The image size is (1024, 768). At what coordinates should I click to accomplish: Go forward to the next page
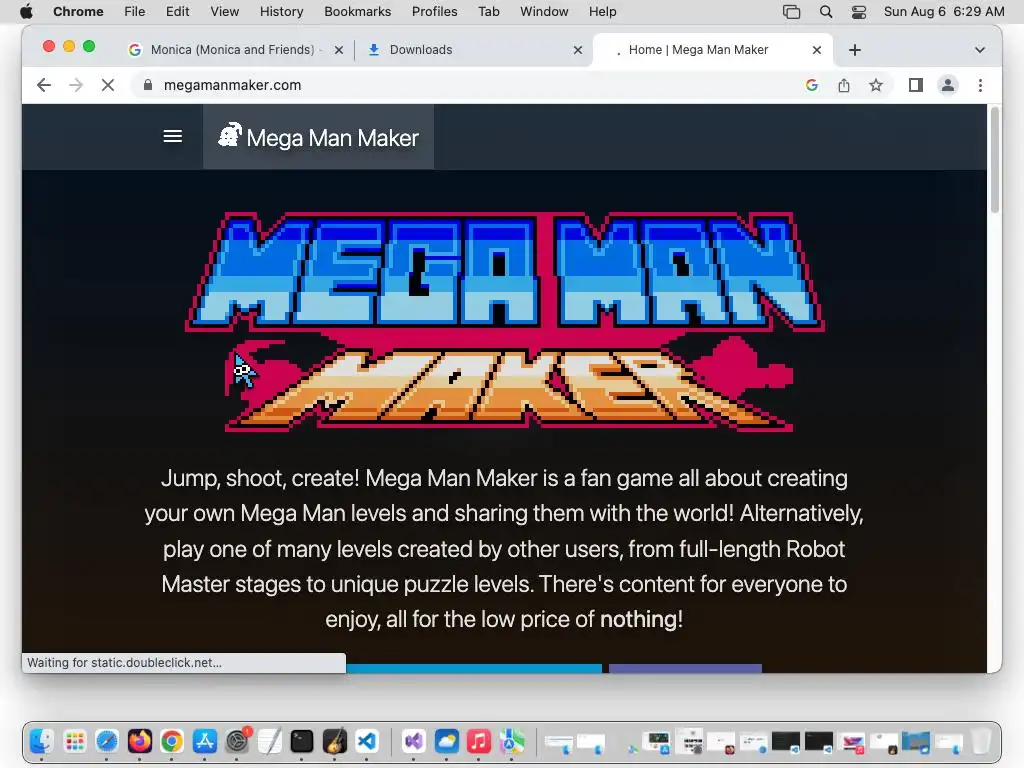(x=76, y=85)
